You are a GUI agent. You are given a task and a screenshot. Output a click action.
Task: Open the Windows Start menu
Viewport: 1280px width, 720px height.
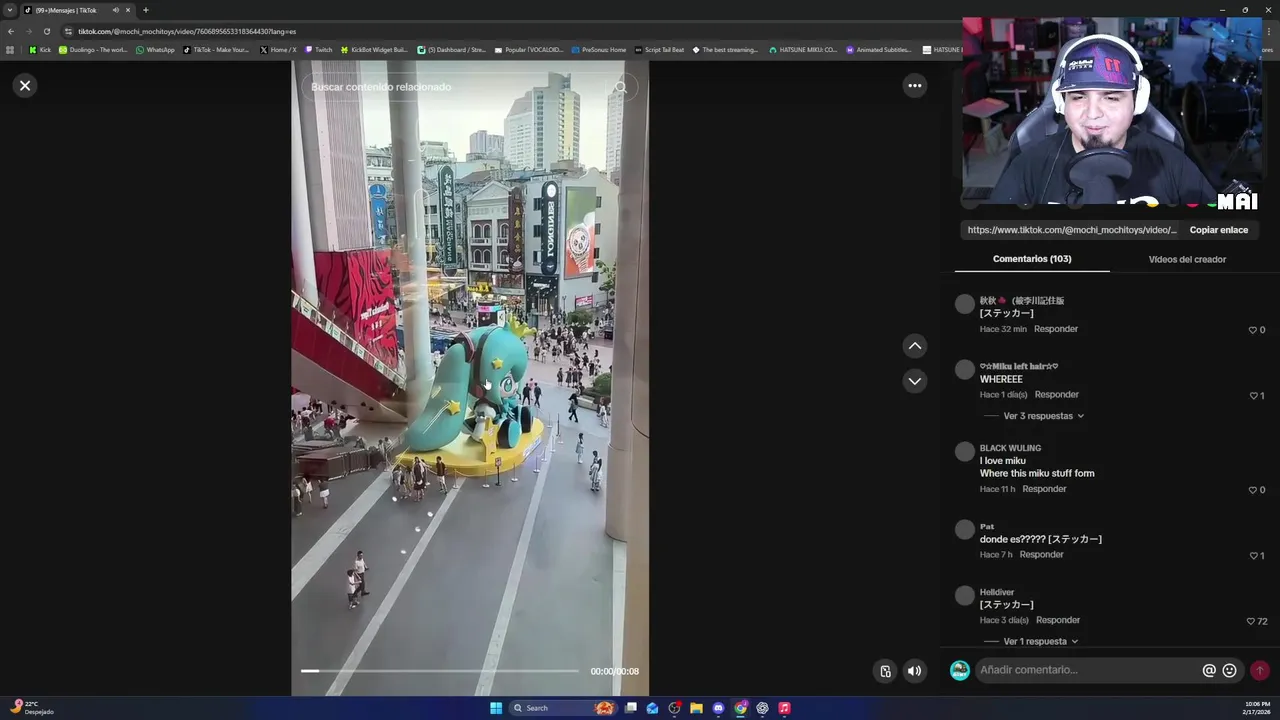tap(496, 708)
